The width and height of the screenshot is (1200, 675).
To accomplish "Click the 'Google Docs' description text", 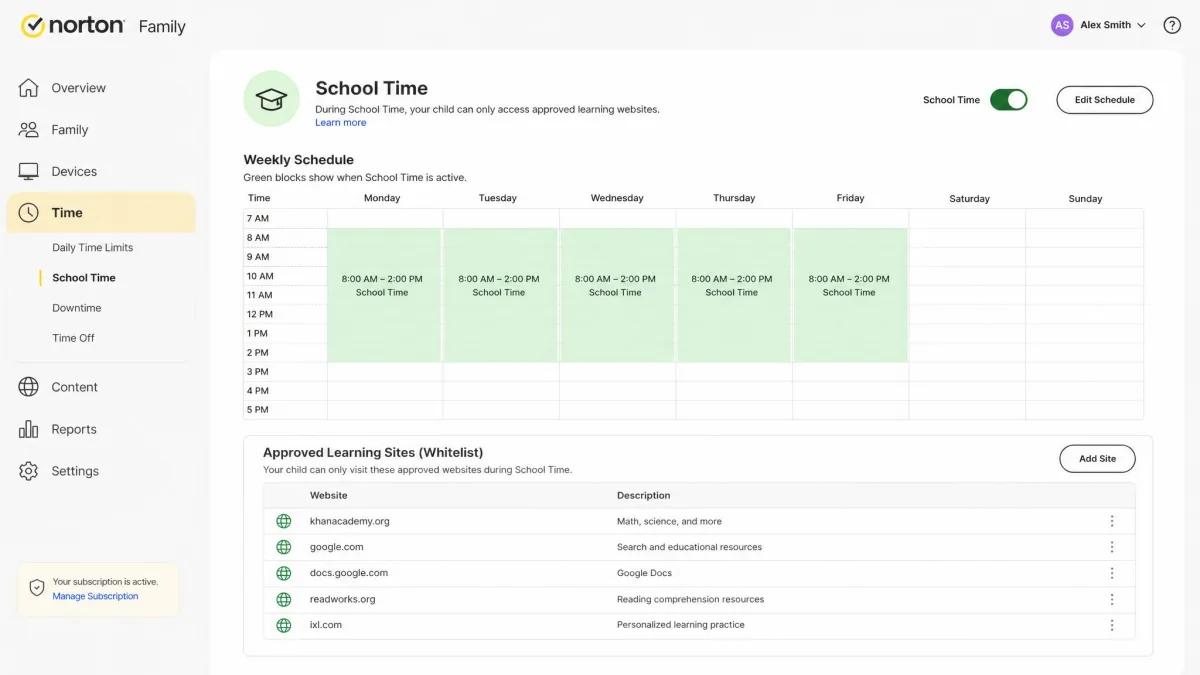I will pos(645,573).
